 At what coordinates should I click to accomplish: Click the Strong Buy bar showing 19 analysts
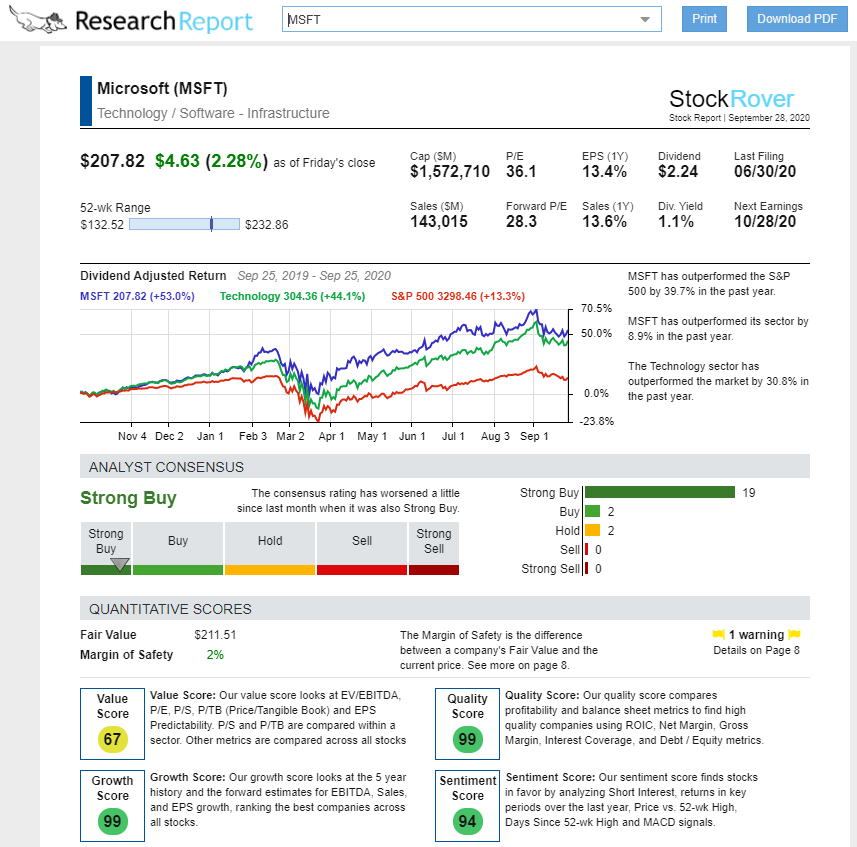click(x=660, y=492)
